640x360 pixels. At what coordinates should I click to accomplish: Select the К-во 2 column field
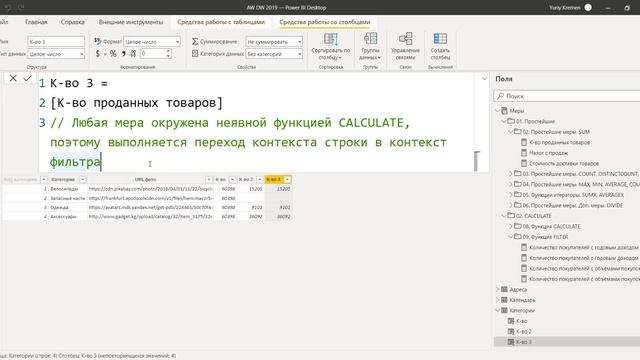pos(523,332)
